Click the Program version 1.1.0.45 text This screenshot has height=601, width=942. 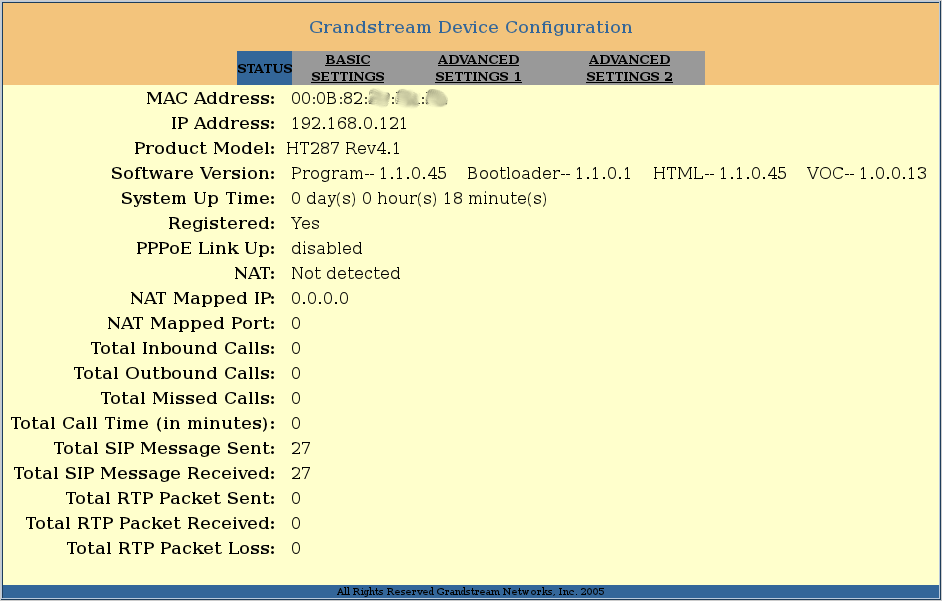[368, 174]
